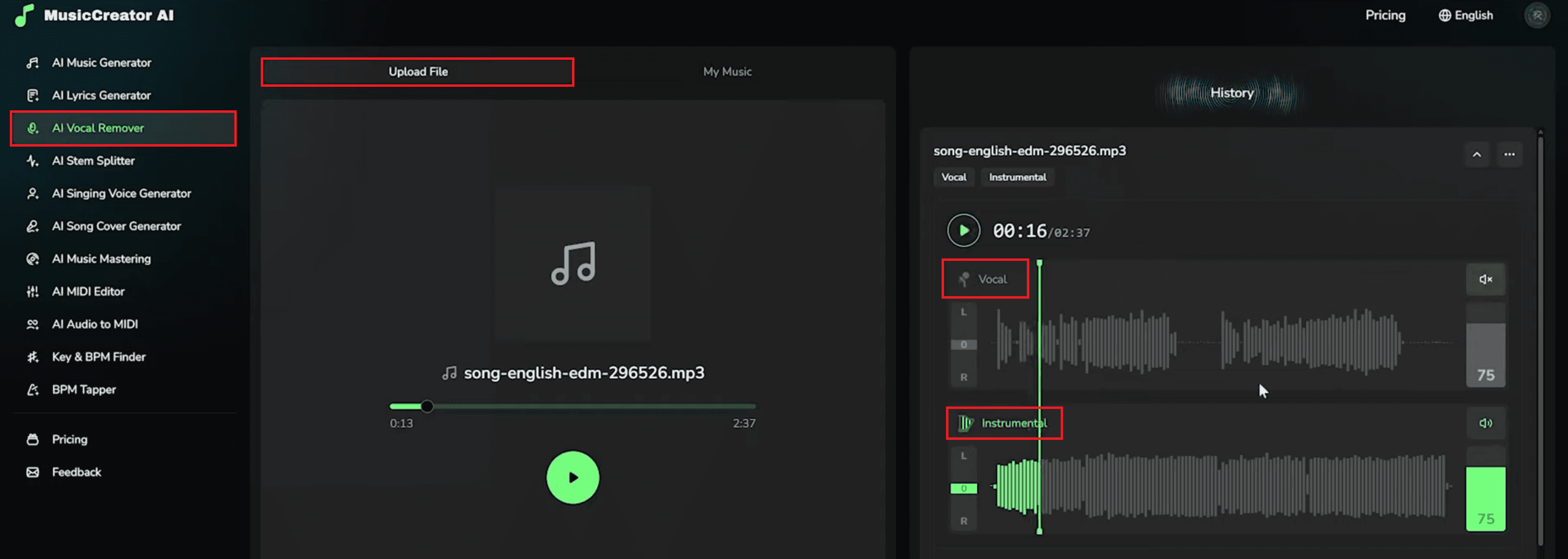
Task: Collapse the song panel with the chevron
Action: (1477, 154)
